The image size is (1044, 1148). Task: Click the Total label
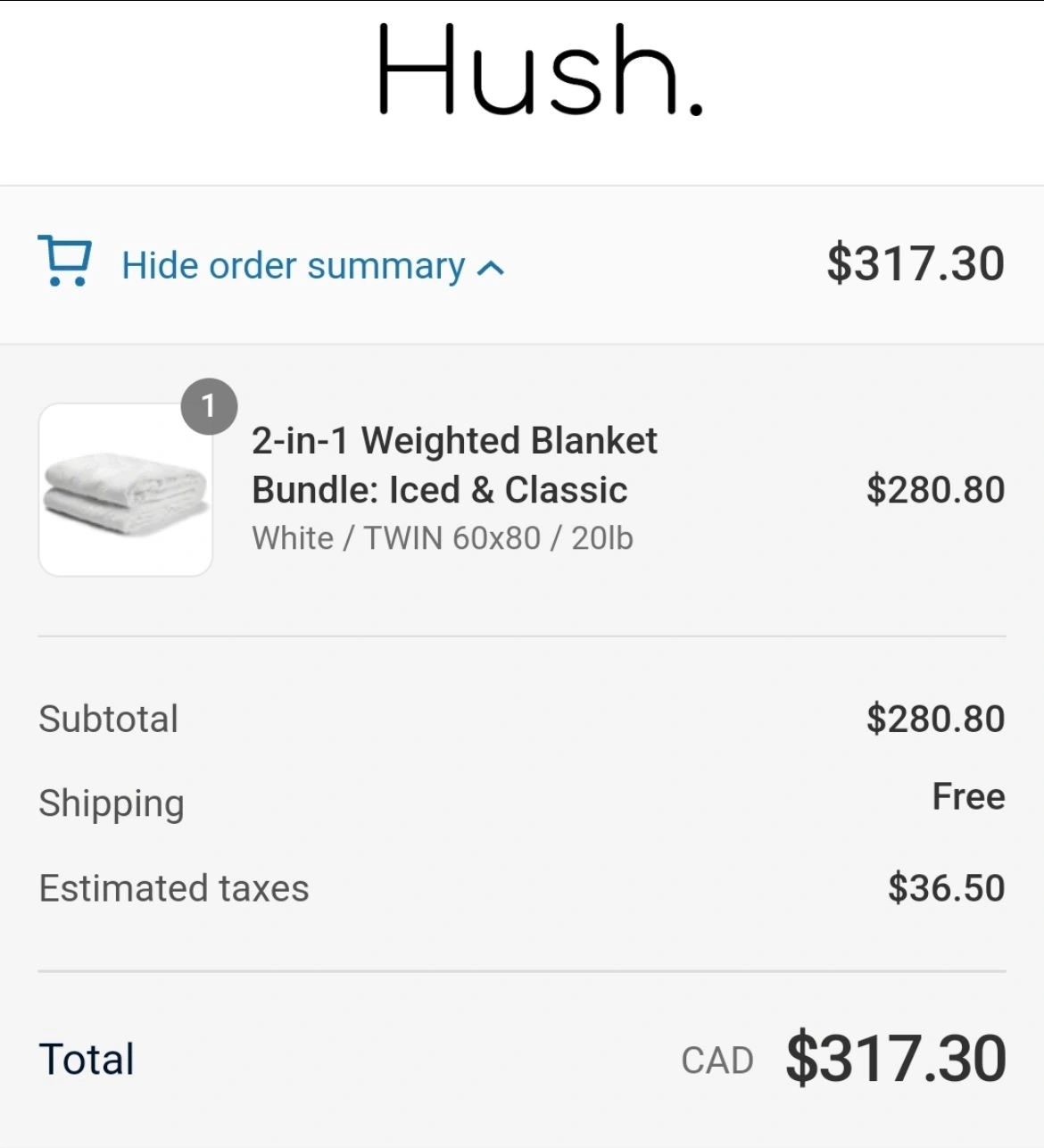(87, 1060)
